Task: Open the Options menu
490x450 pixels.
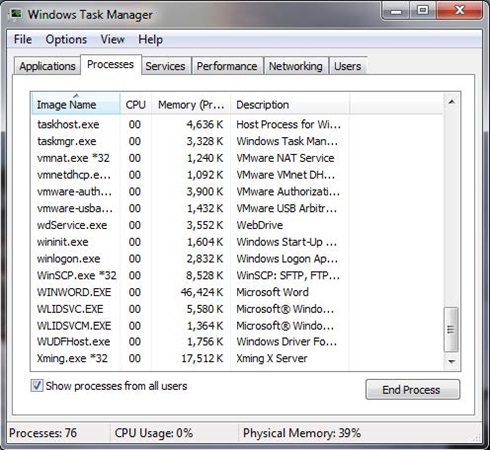Action: coord(66,39)
